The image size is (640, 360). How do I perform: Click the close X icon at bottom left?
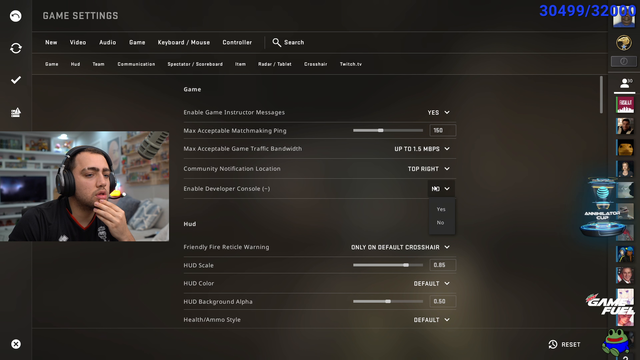16,344
